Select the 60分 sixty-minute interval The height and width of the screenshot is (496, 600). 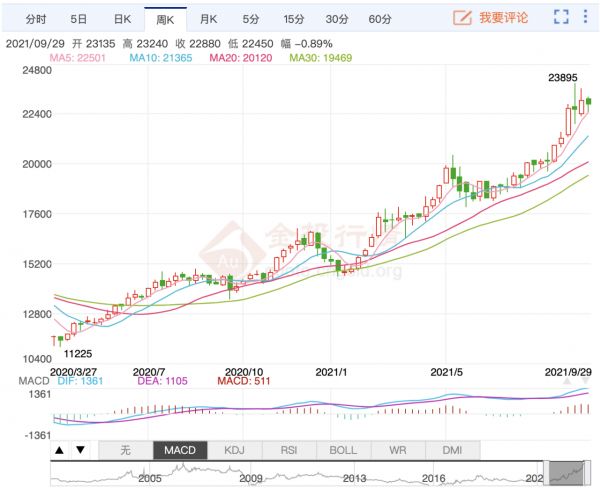click(380, 19)
